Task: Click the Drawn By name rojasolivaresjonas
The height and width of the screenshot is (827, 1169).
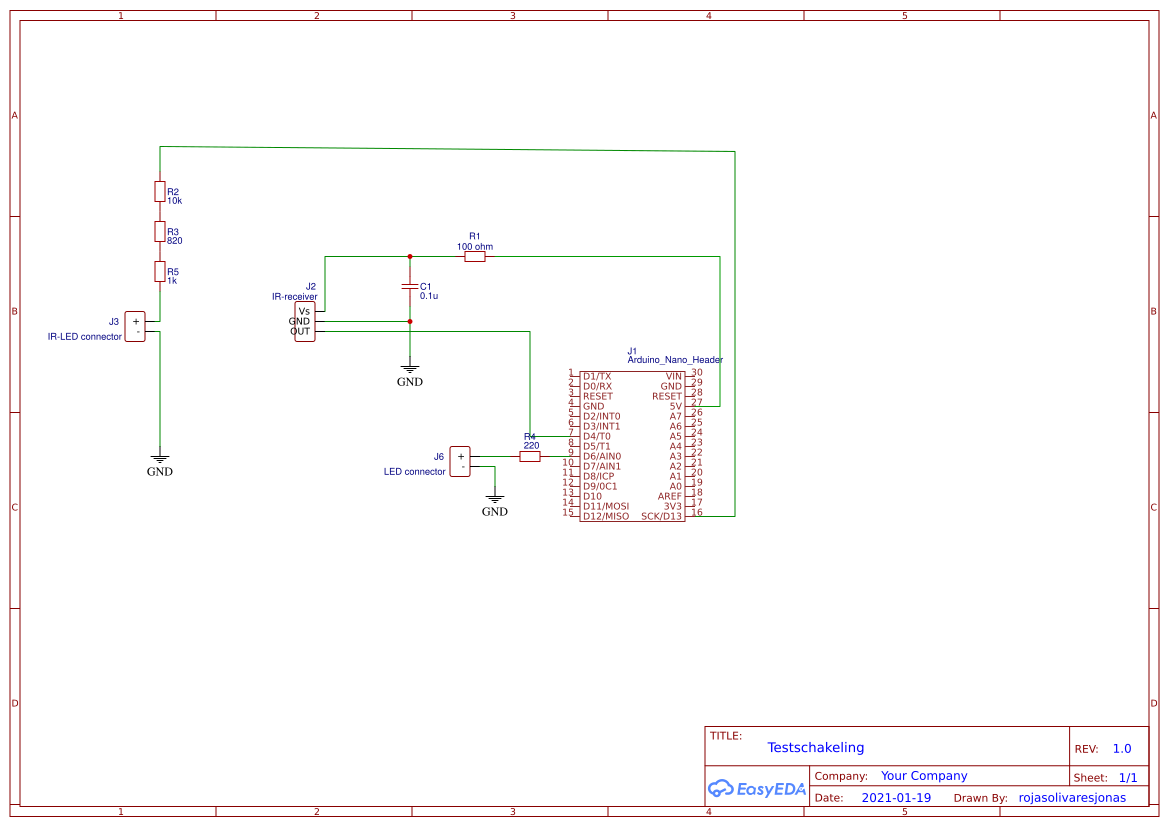Action: [x=1074, y=797]
